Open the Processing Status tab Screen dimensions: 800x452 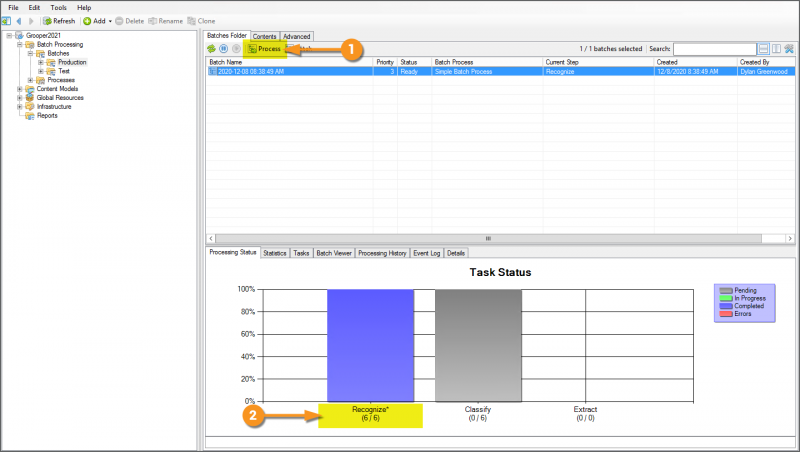click(233, 252)
